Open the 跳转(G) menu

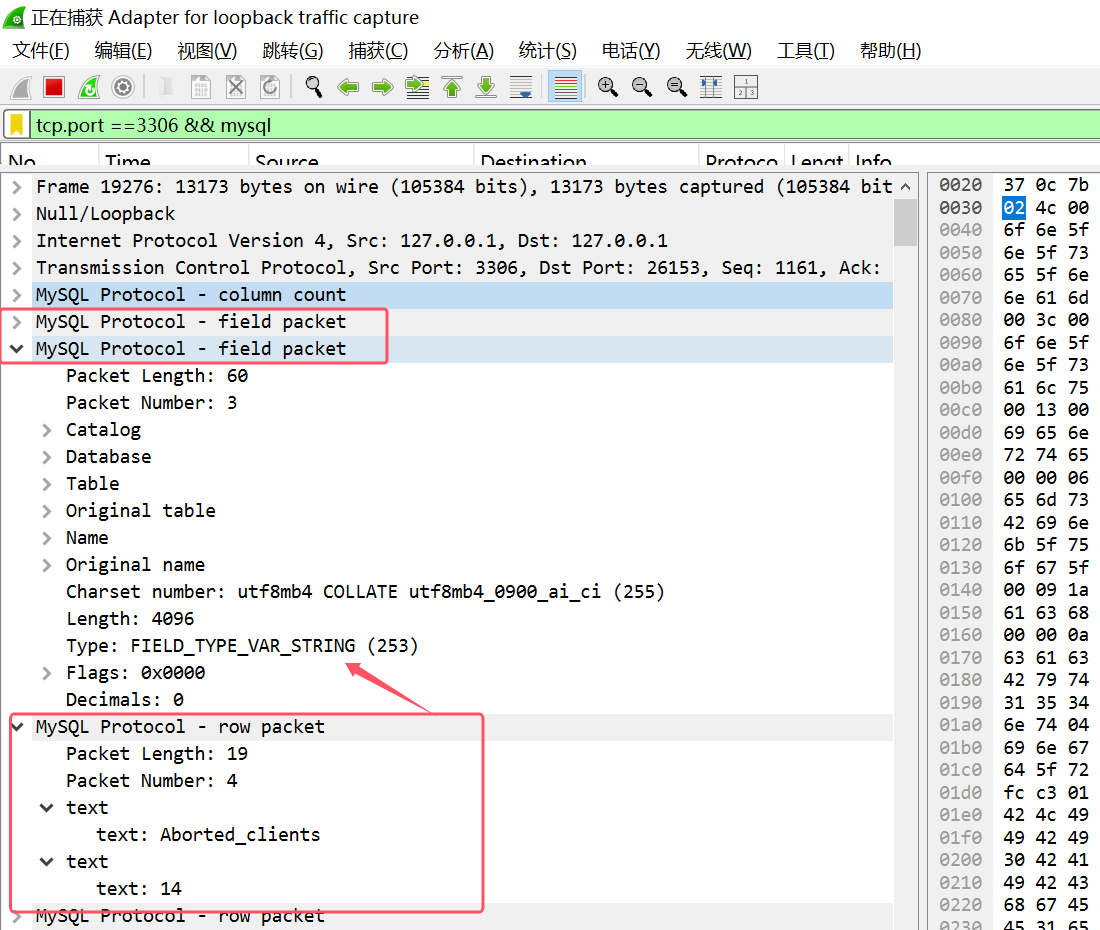(x=293, y=50)
